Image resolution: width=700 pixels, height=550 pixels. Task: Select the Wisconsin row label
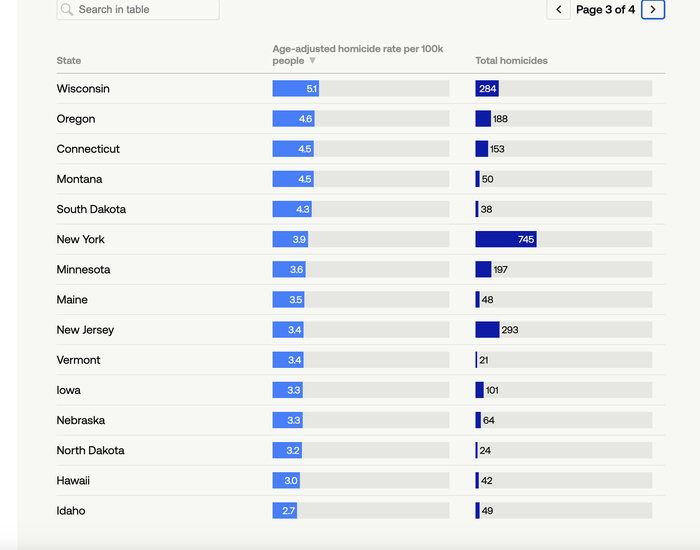83,89
